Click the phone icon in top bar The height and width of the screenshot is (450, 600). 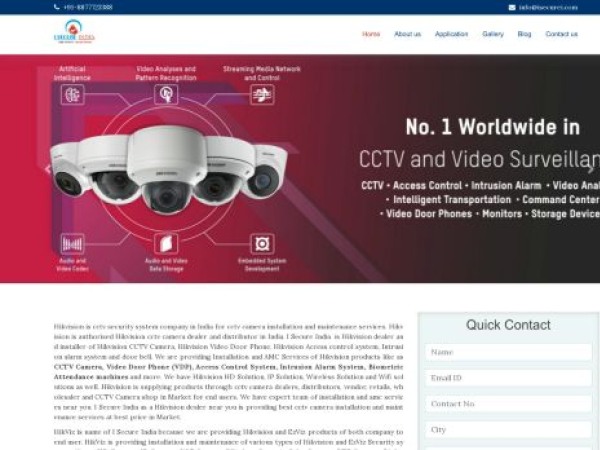[x=56, y=7]
